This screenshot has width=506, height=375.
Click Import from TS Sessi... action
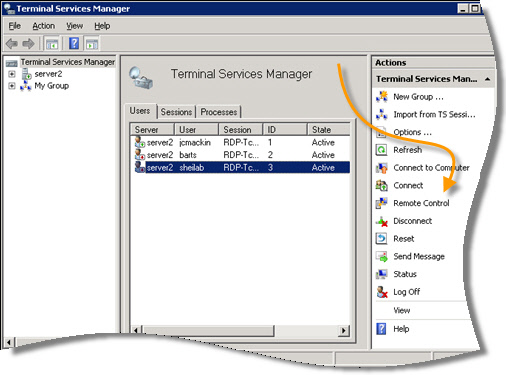434,114
